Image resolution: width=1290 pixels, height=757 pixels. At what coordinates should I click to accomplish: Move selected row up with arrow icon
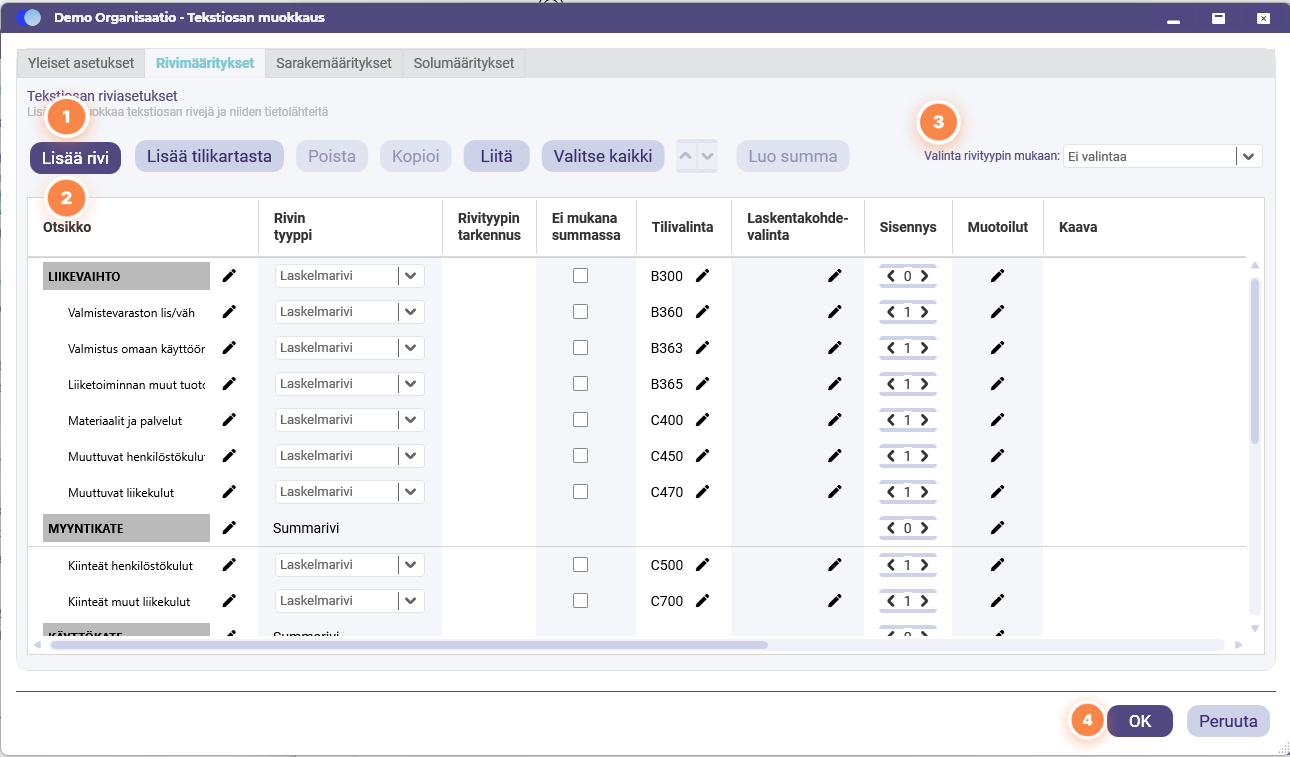(x=686, y=157)
